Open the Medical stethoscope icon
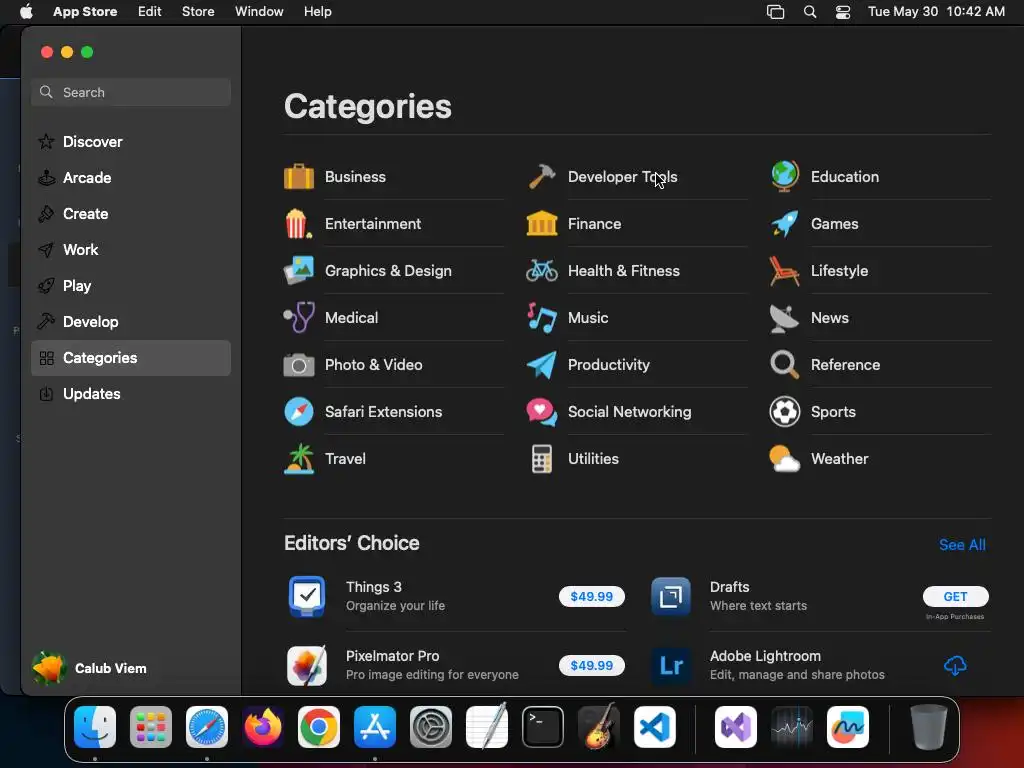 (x=299, y=317)
